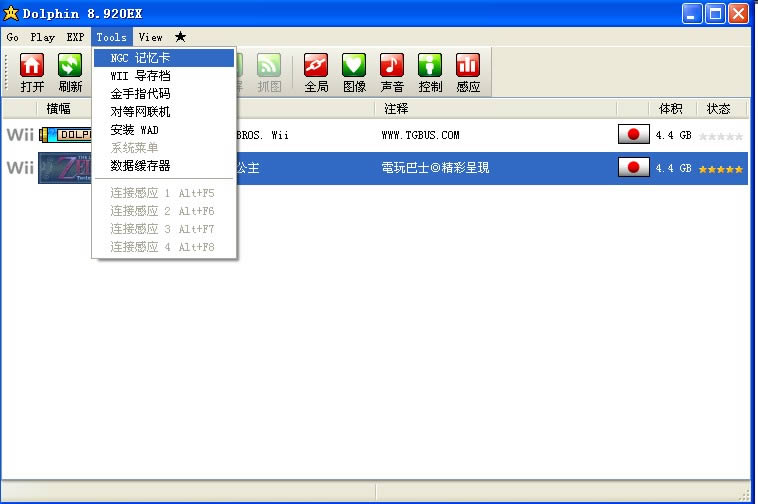
Task: Click the red 打开 (Open) home icon
Action: point(32,65)
